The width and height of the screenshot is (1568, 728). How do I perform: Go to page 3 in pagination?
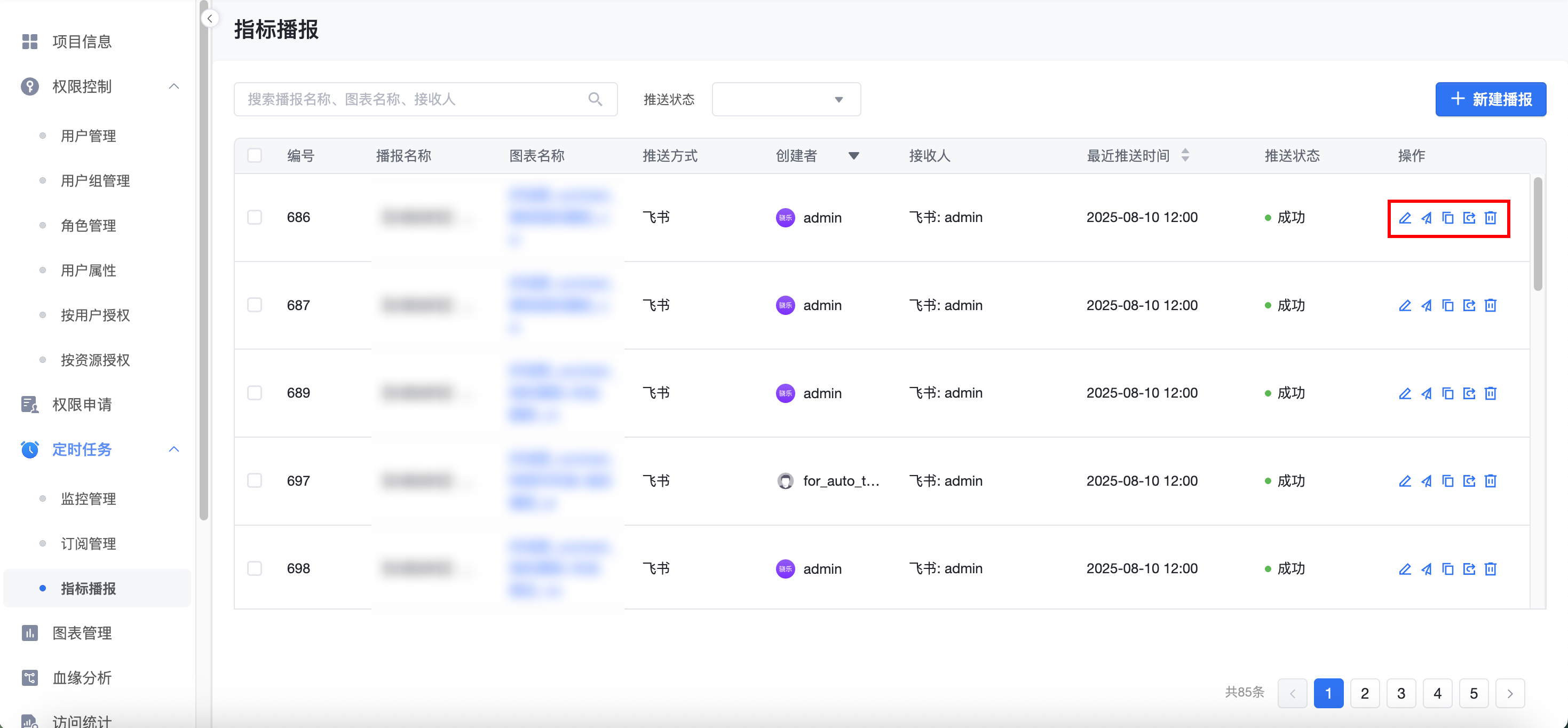(x=1400, y=693)
